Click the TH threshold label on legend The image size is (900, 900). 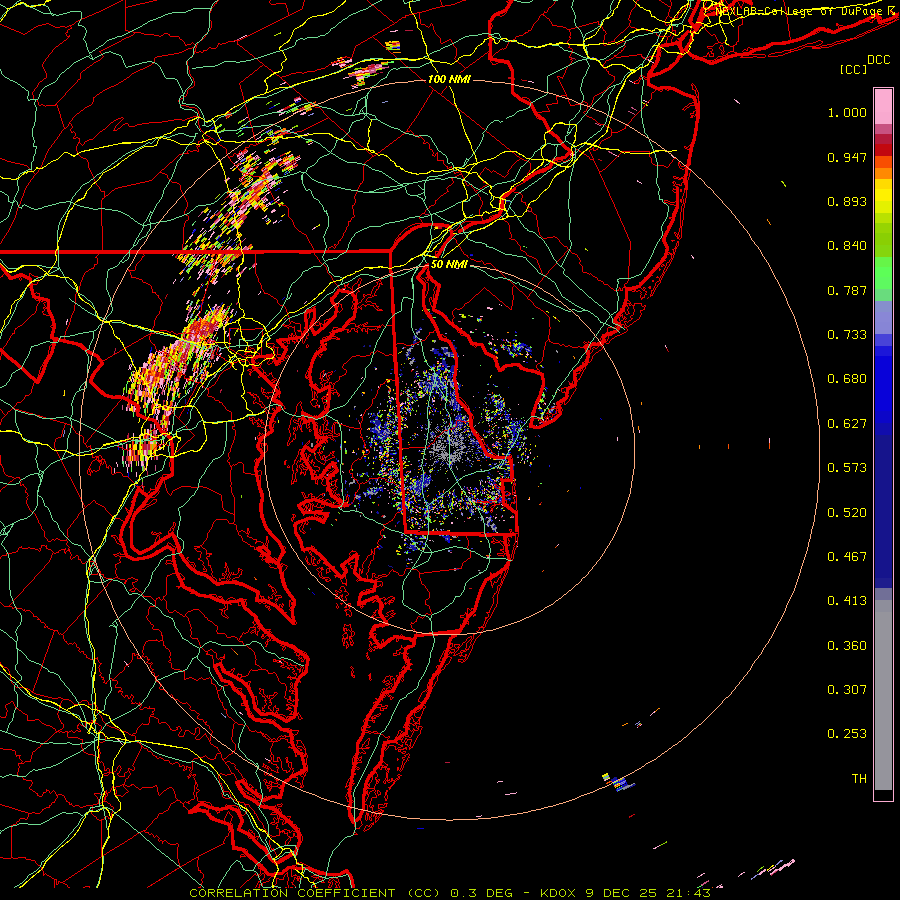[x=859, y=779]
